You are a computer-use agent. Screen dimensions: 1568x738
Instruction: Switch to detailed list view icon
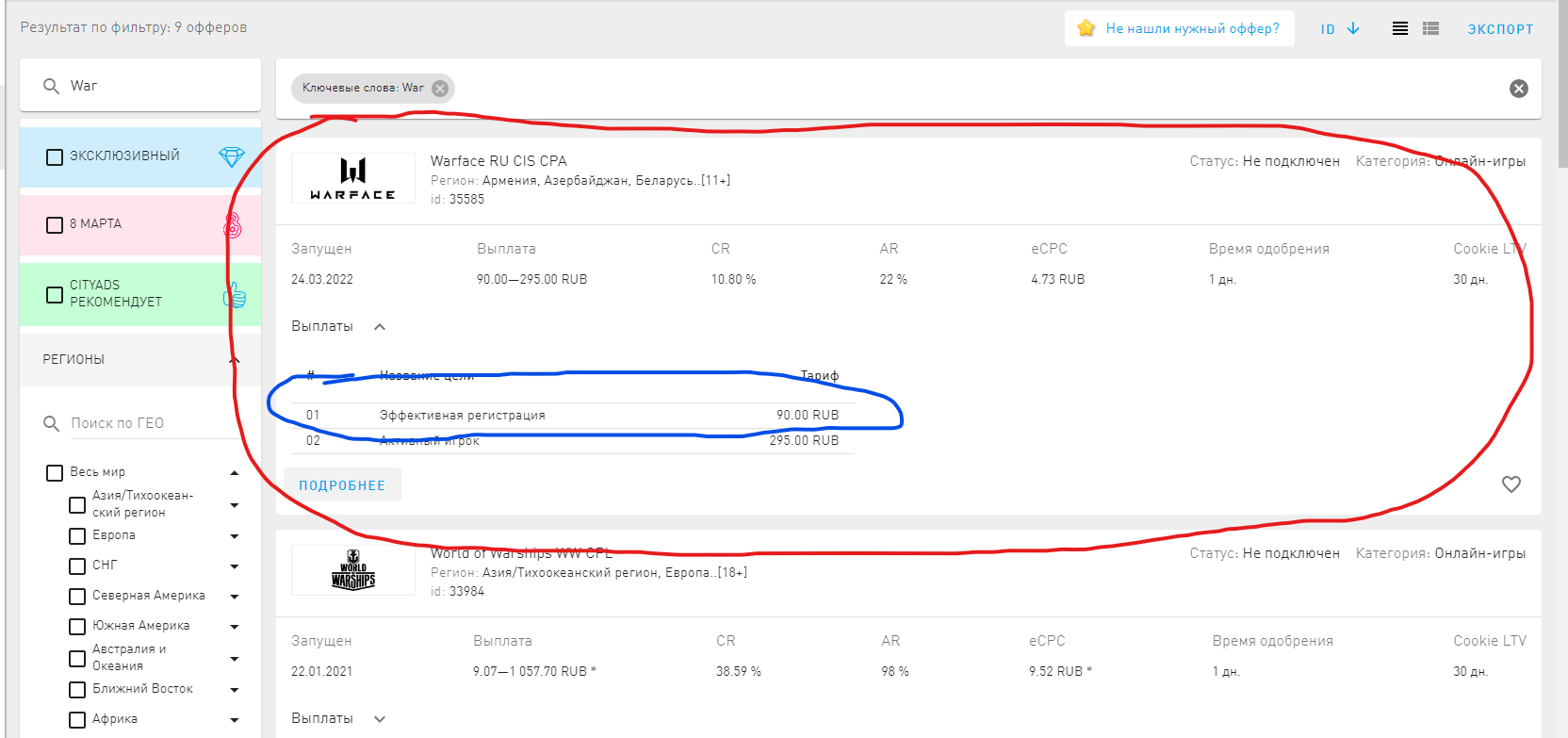[1430, 29]
